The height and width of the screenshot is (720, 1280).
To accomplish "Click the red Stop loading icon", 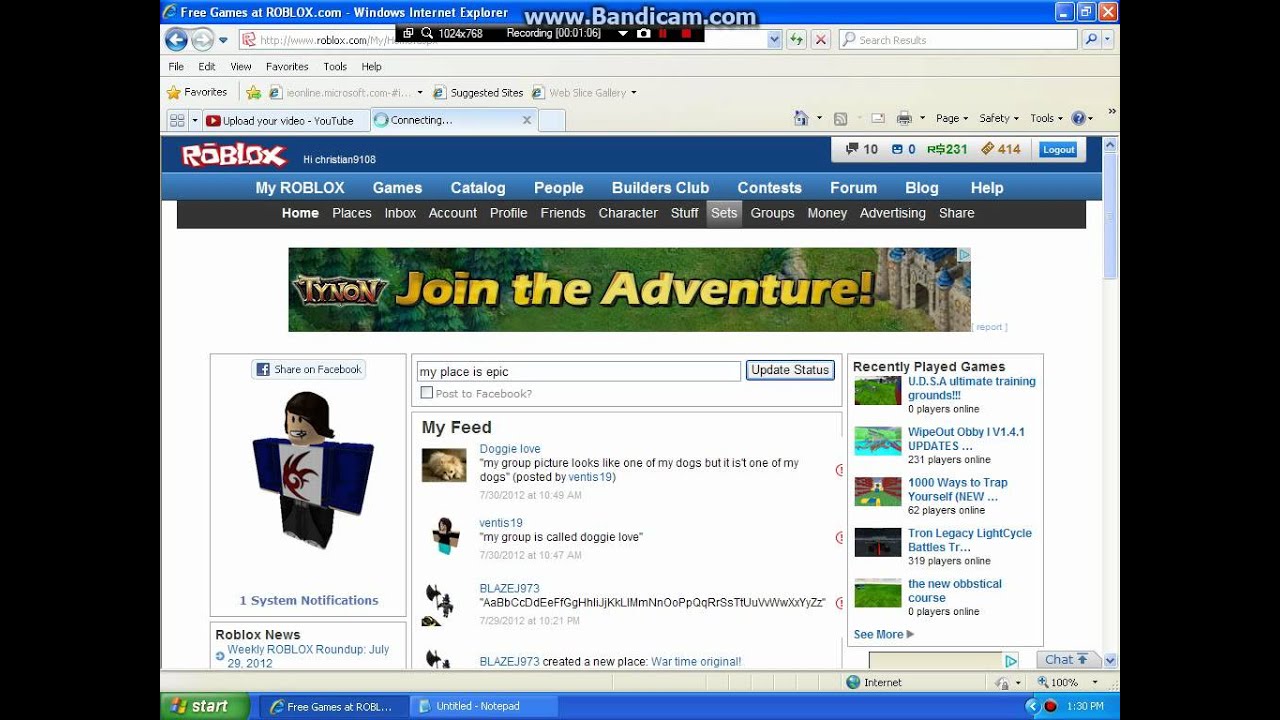I will [821, 40].
